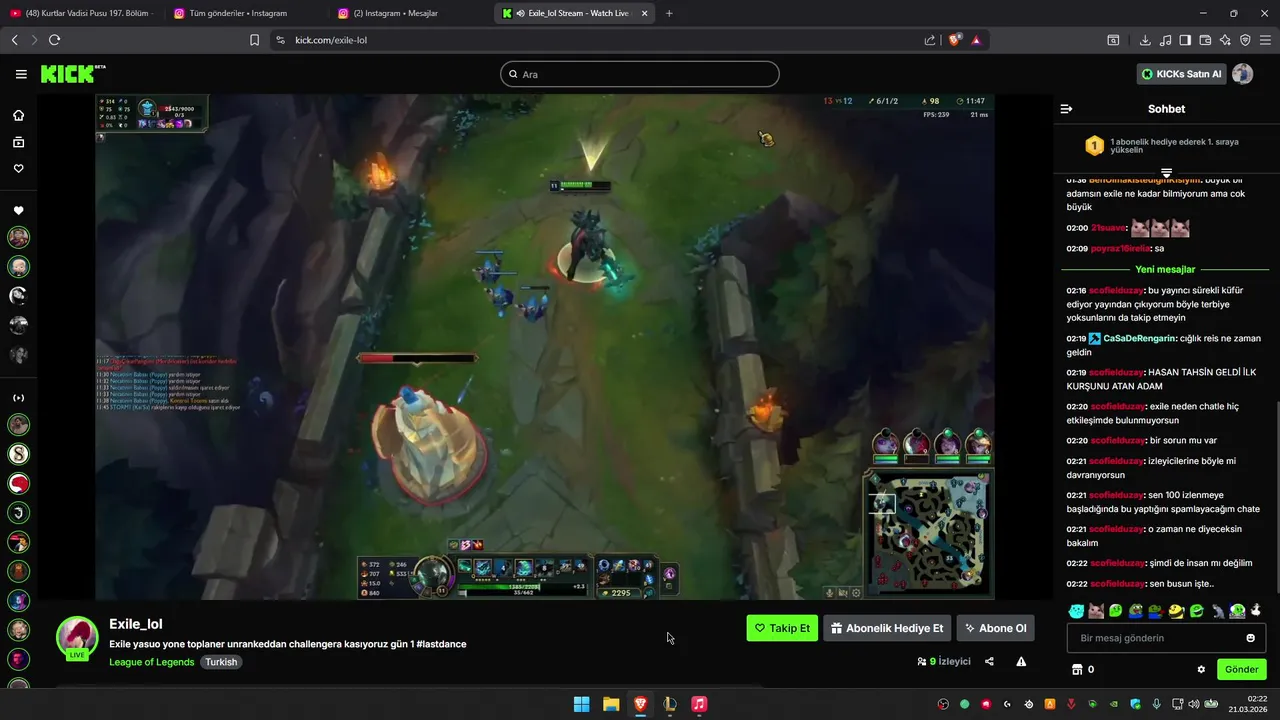Viewport: 1280px width, 720px height.
Task: Open browser downloads
Action: pyautogui.click(x=1145, y=40)
